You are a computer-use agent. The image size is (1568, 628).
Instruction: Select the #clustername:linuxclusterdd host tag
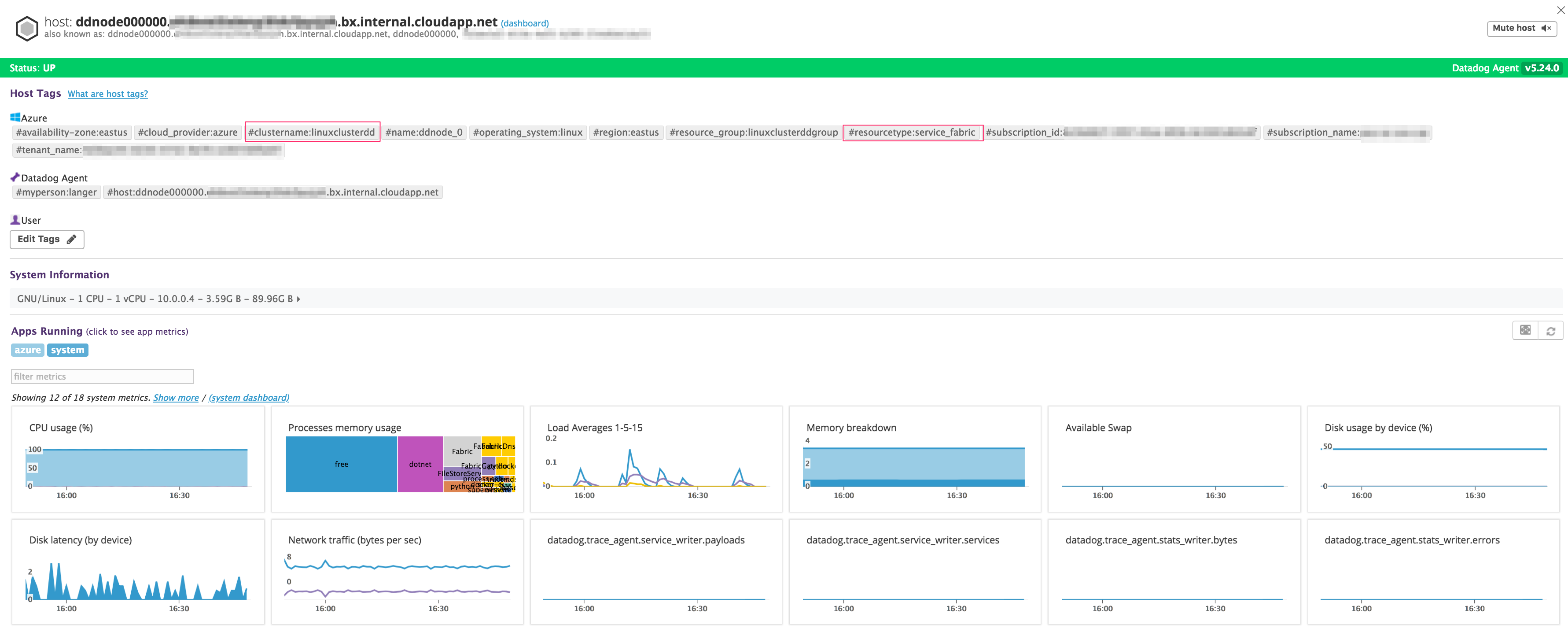[x=312, y=132]
